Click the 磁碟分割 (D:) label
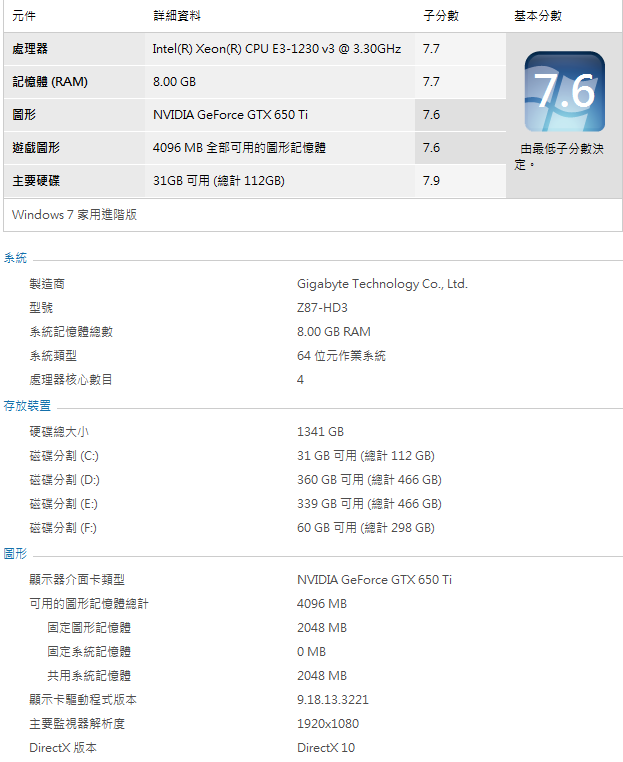Screen dimensions: 623x762 [65, 480]
